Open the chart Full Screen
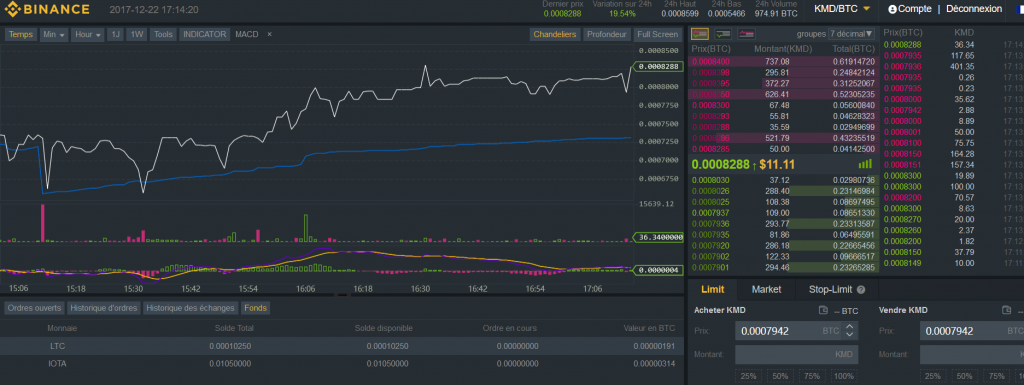Image resolution: width=1024 pixels, height=385 pixels. (x=658, y=34)
